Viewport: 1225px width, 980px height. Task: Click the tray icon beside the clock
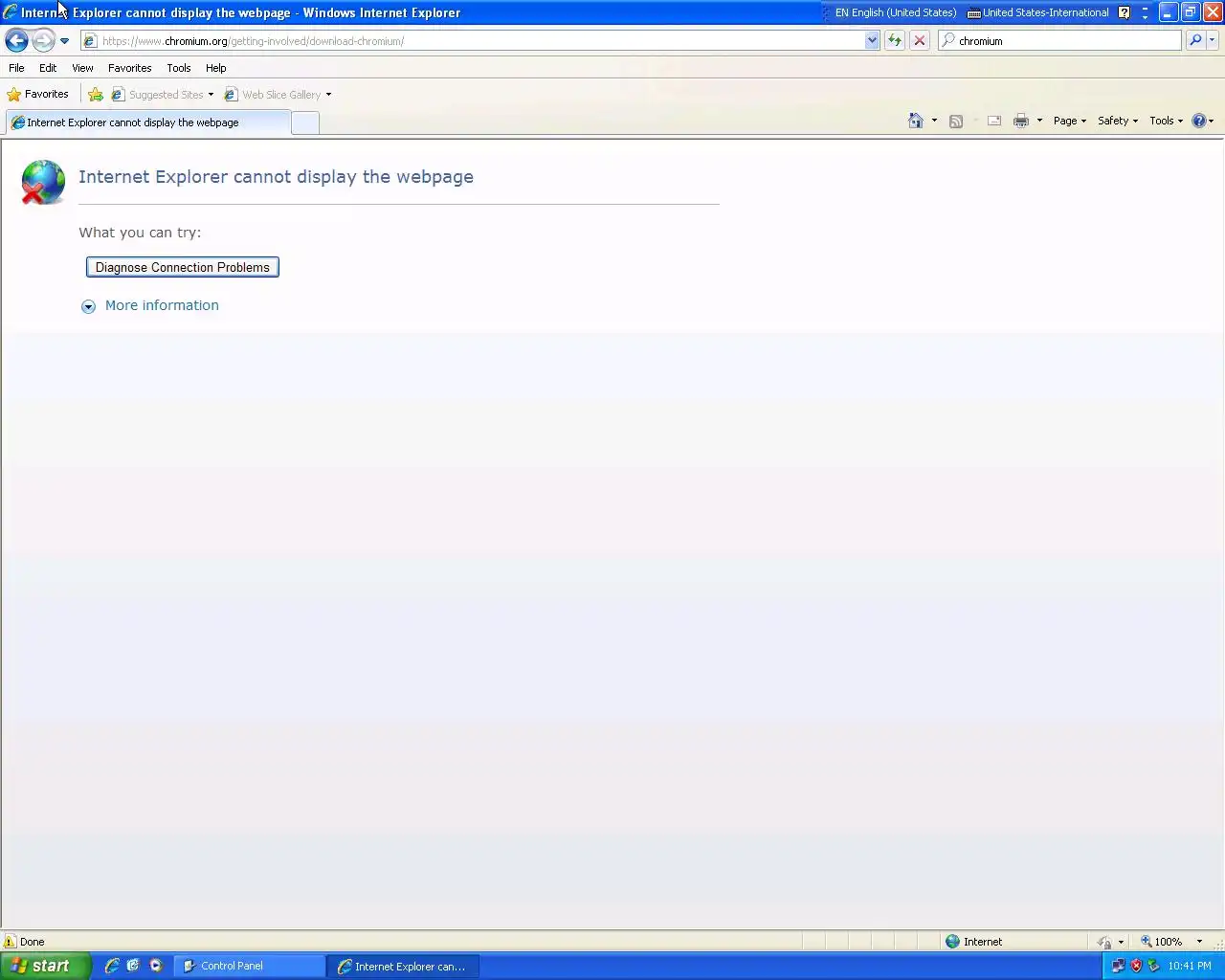pyautogui.click(x=1153, y=966)
